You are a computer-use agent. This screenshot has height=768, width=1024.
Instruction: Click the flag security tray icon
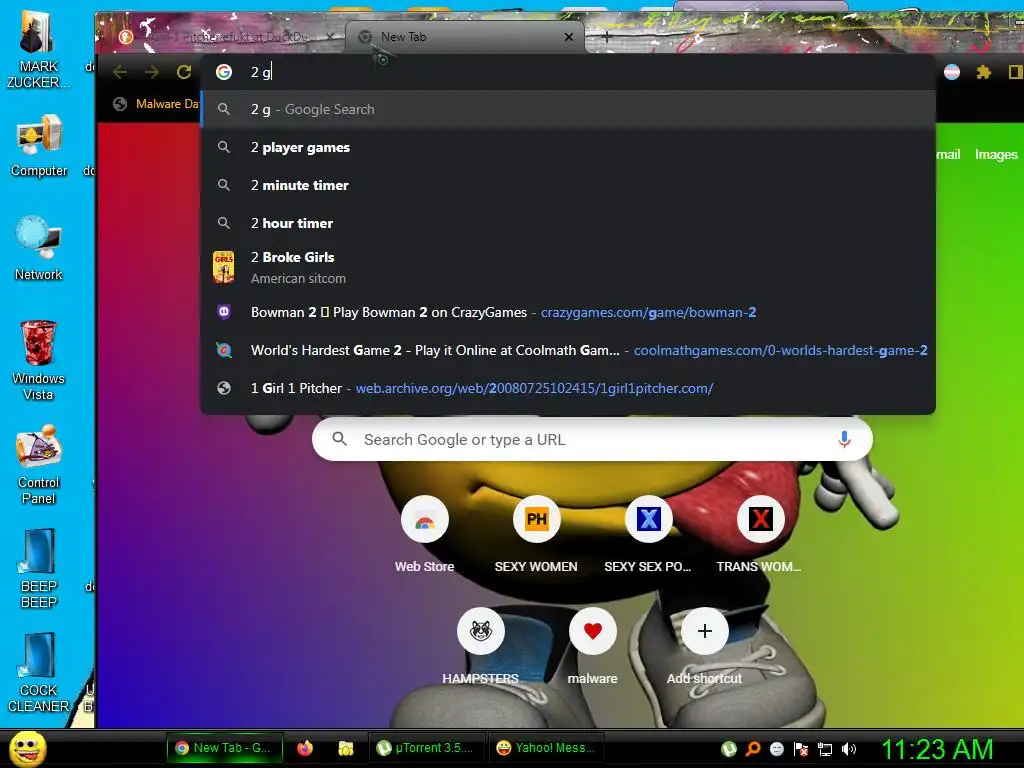point(801,749)
